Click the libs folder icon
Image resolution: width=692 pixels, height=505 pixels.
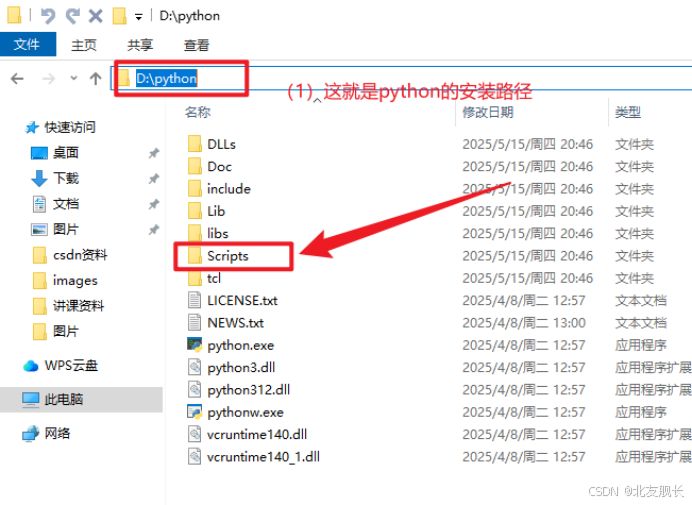coord(195,233)
